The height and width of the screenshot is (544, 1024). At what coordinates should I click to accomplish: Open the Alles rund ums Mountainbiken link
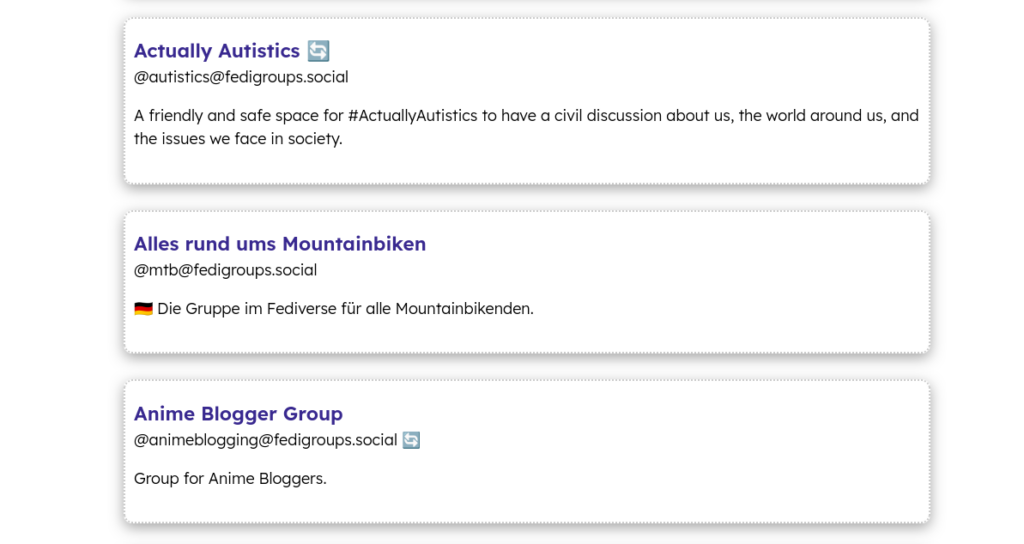tap(280, 244)
